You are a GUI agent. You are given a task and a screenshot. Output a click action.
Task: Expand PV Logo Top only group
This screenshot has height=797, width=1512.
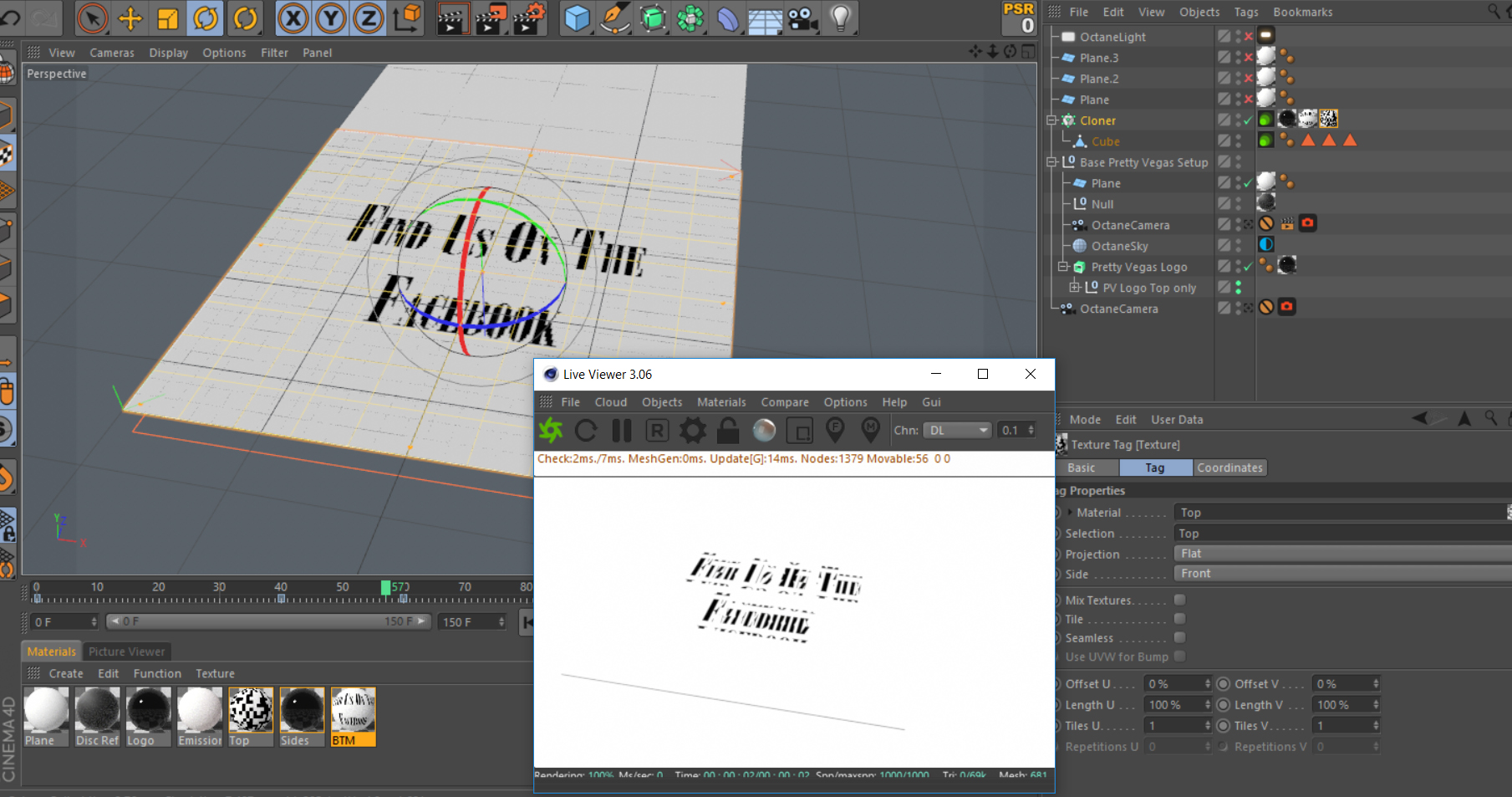click(1075, 288)
